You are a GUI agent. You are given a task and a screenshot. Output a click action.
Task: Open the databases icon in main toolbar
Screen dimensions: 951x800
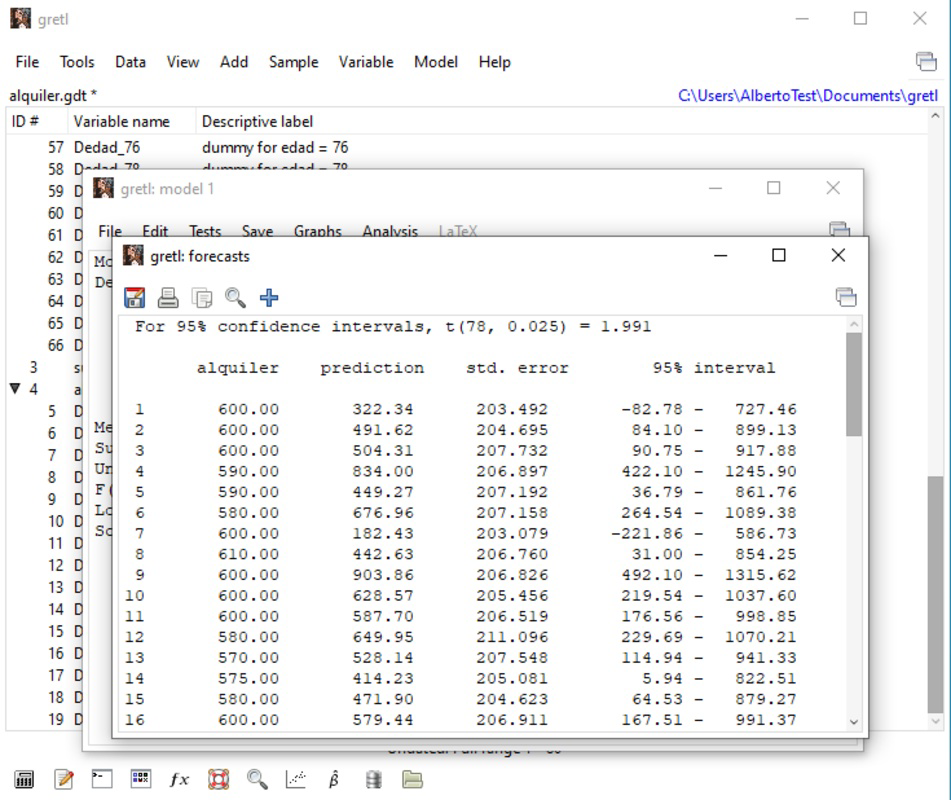click(x=374, y=779)
